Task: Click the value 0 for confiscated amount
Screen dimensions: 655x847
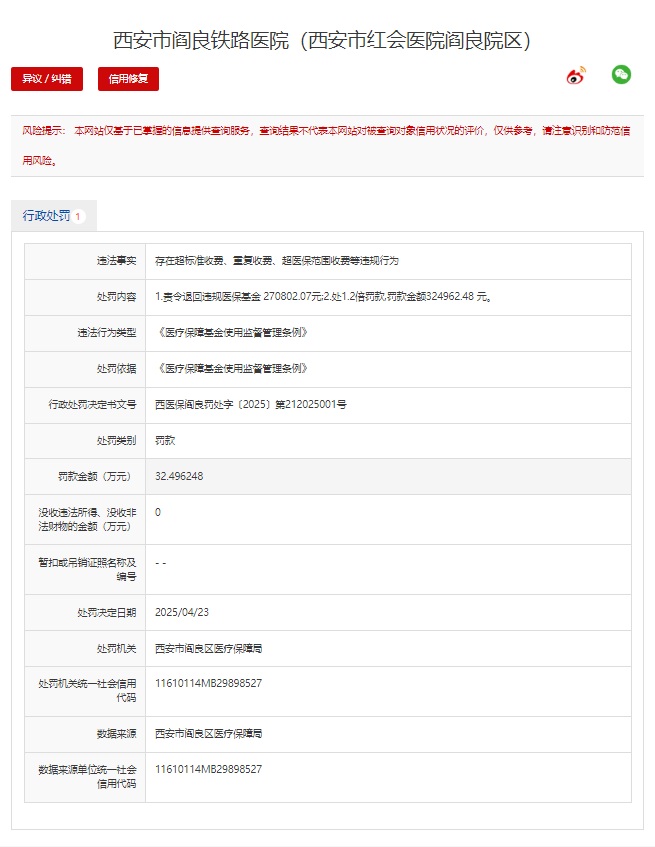Action: 158,512
